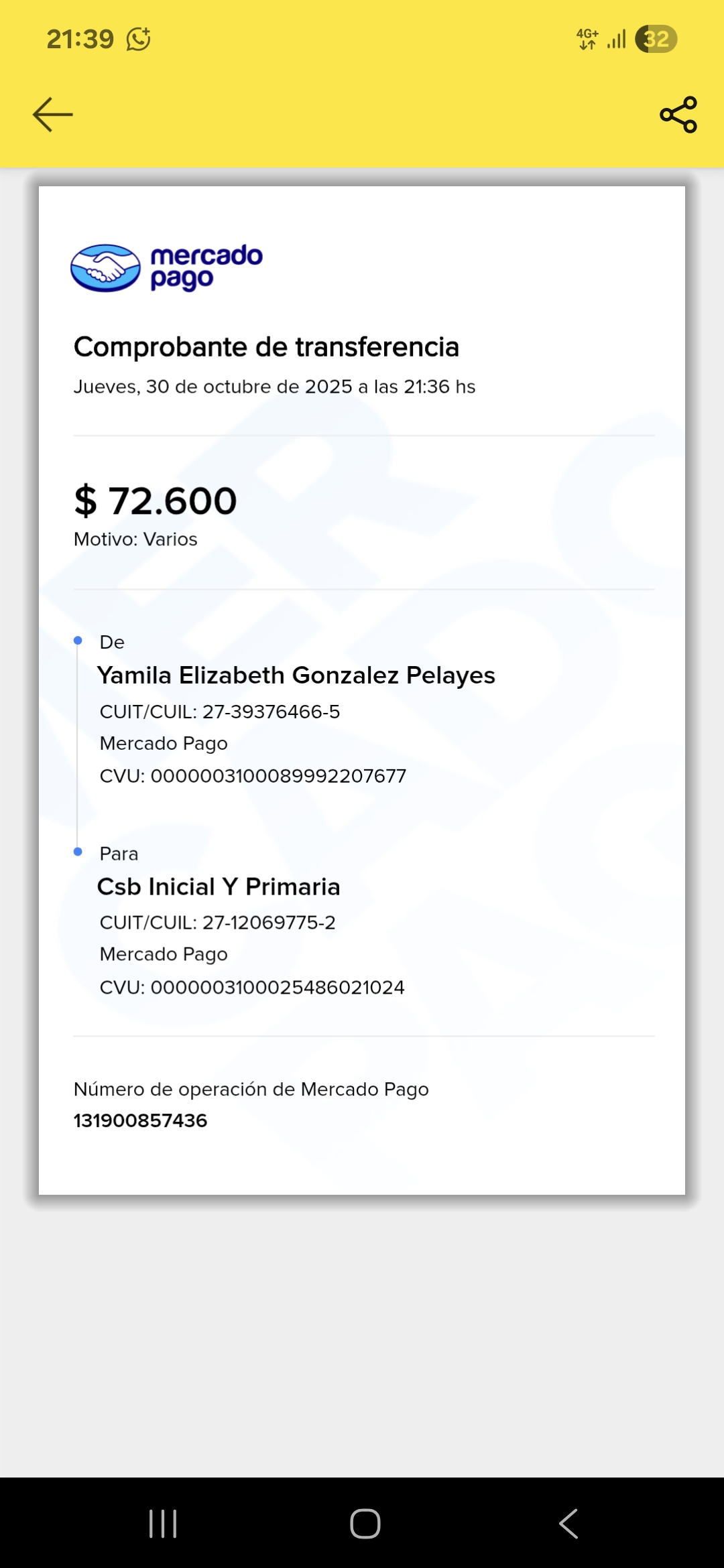Tap the recipient CVU number
The image size is (724, 1568).
point(278,987)
